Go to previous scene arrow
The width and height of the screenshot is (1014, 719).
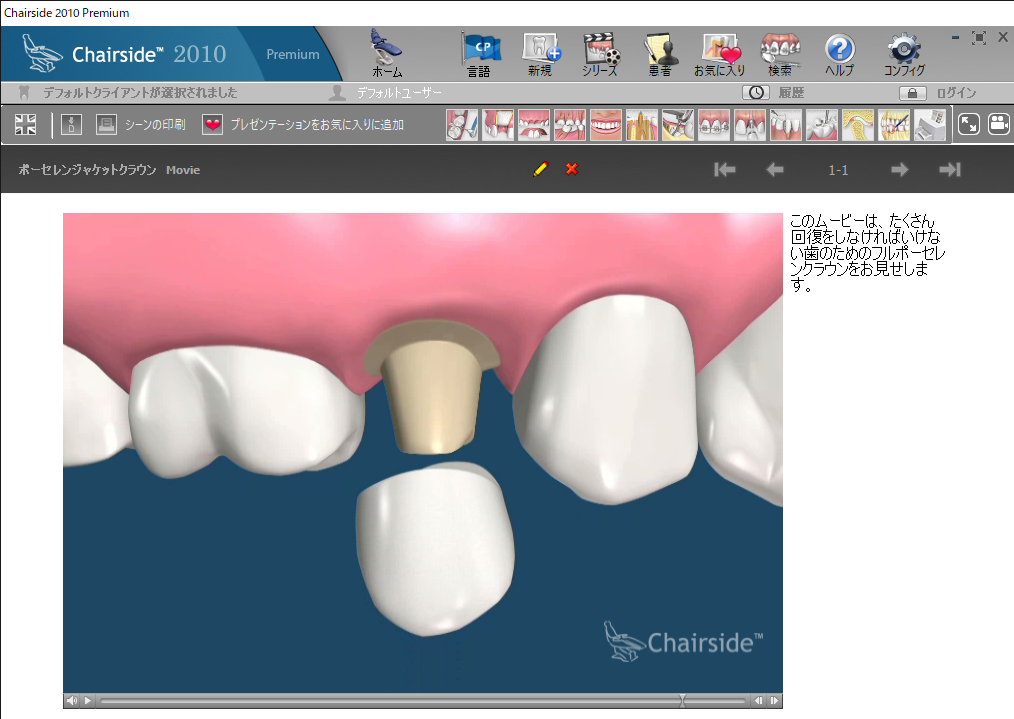[775, 169]
